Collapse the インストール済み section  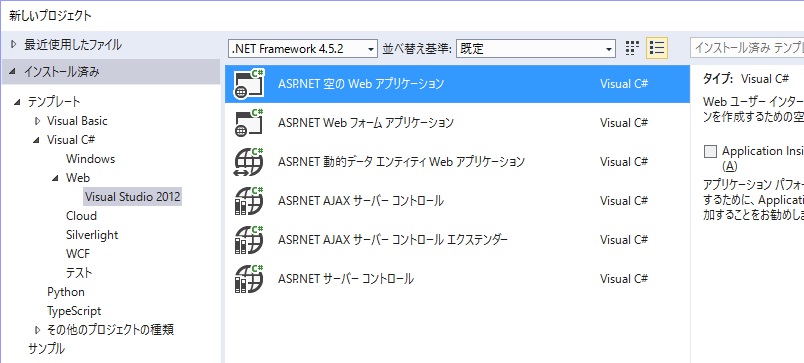coord(14,72)
